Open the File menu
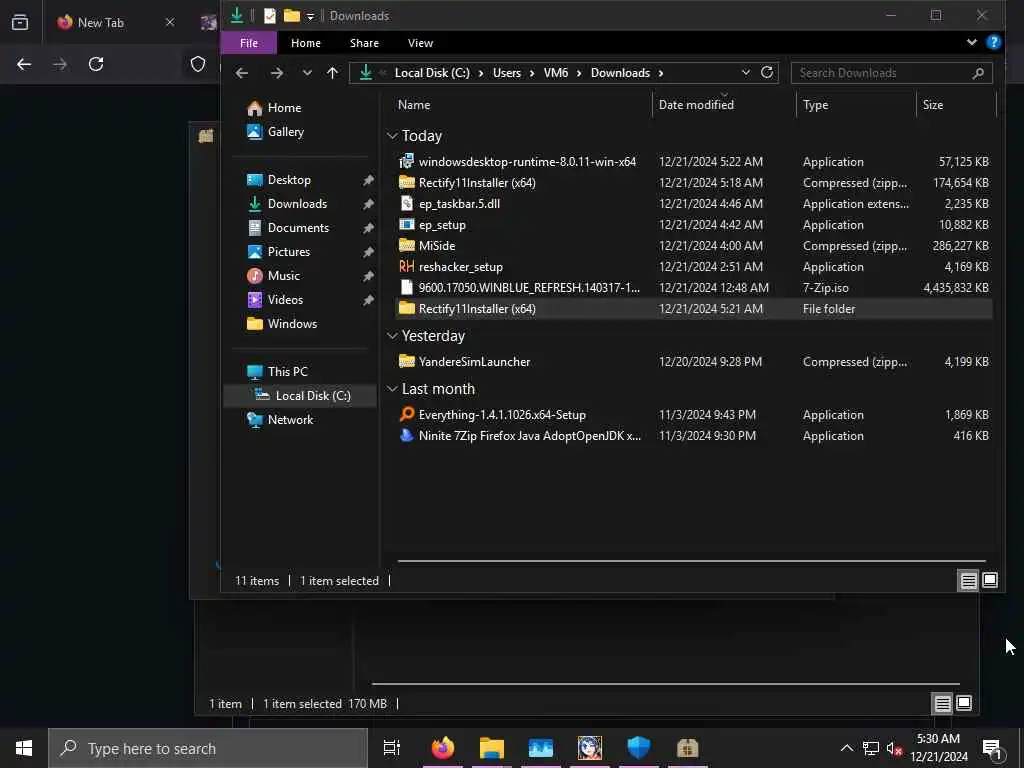The height and width of the screenshot is (768, 1024). (x=249, y=43)
